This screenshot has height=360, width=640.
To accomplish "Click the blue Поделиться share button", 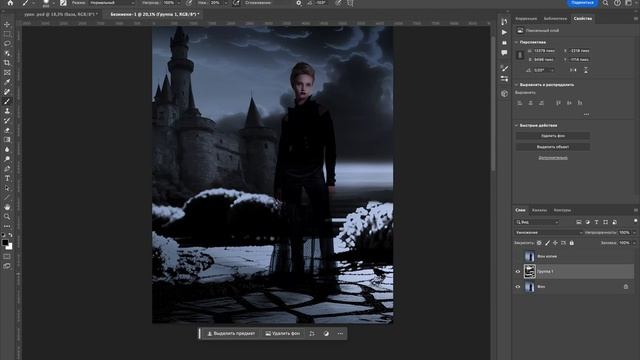I will pyautogui.click(x=582, y=3).
